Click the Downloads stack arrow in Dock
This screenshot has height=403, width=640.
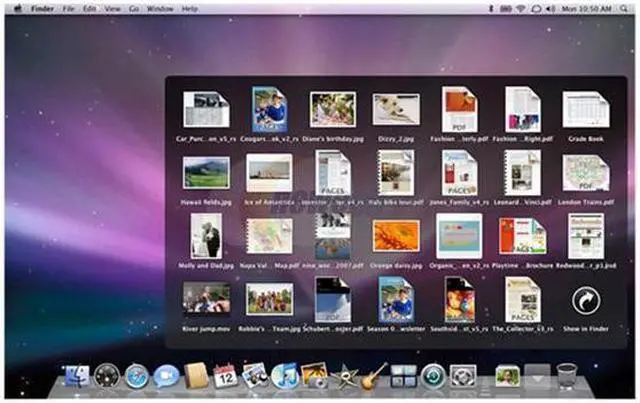(538, 376)
